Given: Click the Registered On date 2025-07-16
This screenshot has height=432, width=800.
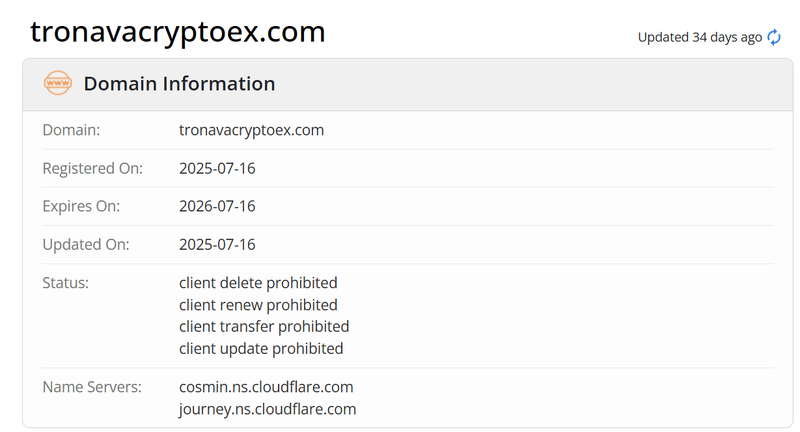Looking at the screenshot, I should [217, 168].
